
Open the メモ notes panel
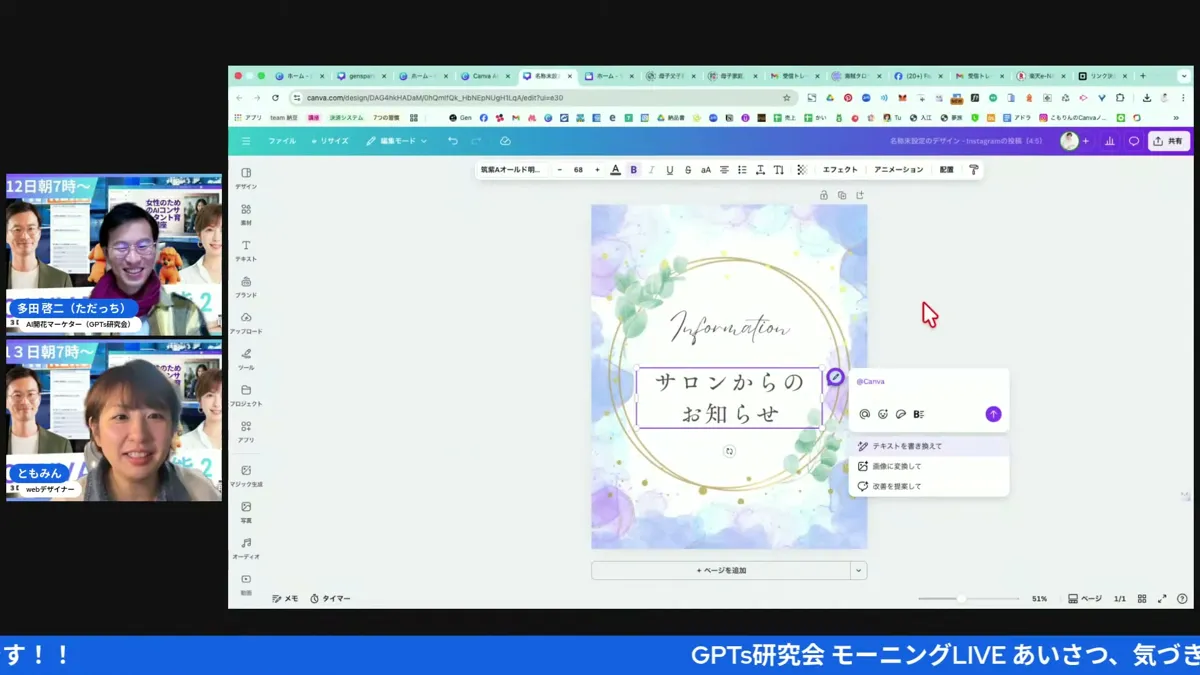(x=285, y=599)
